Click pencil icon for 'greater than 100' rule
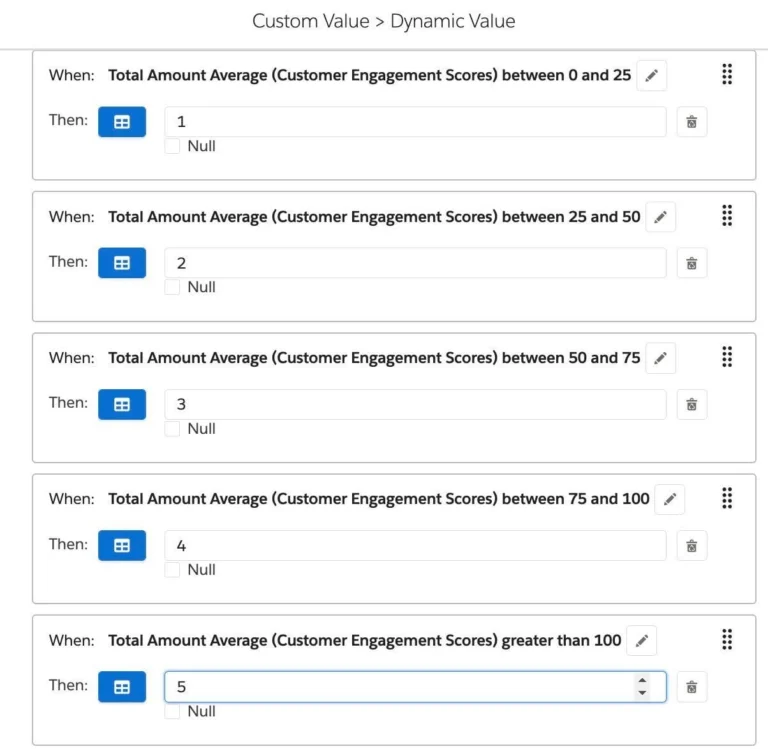This screenshot has height=749, width=768. click(642, 641)
